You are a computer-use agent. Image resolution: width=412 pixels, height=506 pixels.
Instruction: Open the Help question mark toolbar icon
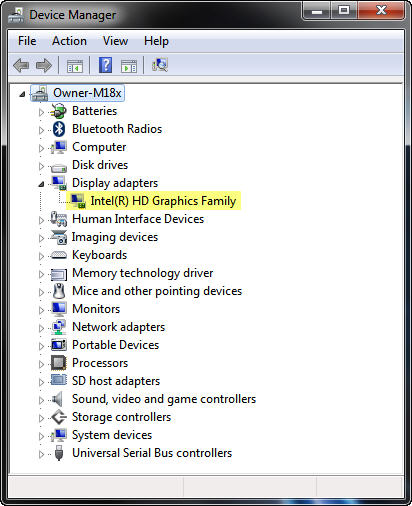[105, 65]
